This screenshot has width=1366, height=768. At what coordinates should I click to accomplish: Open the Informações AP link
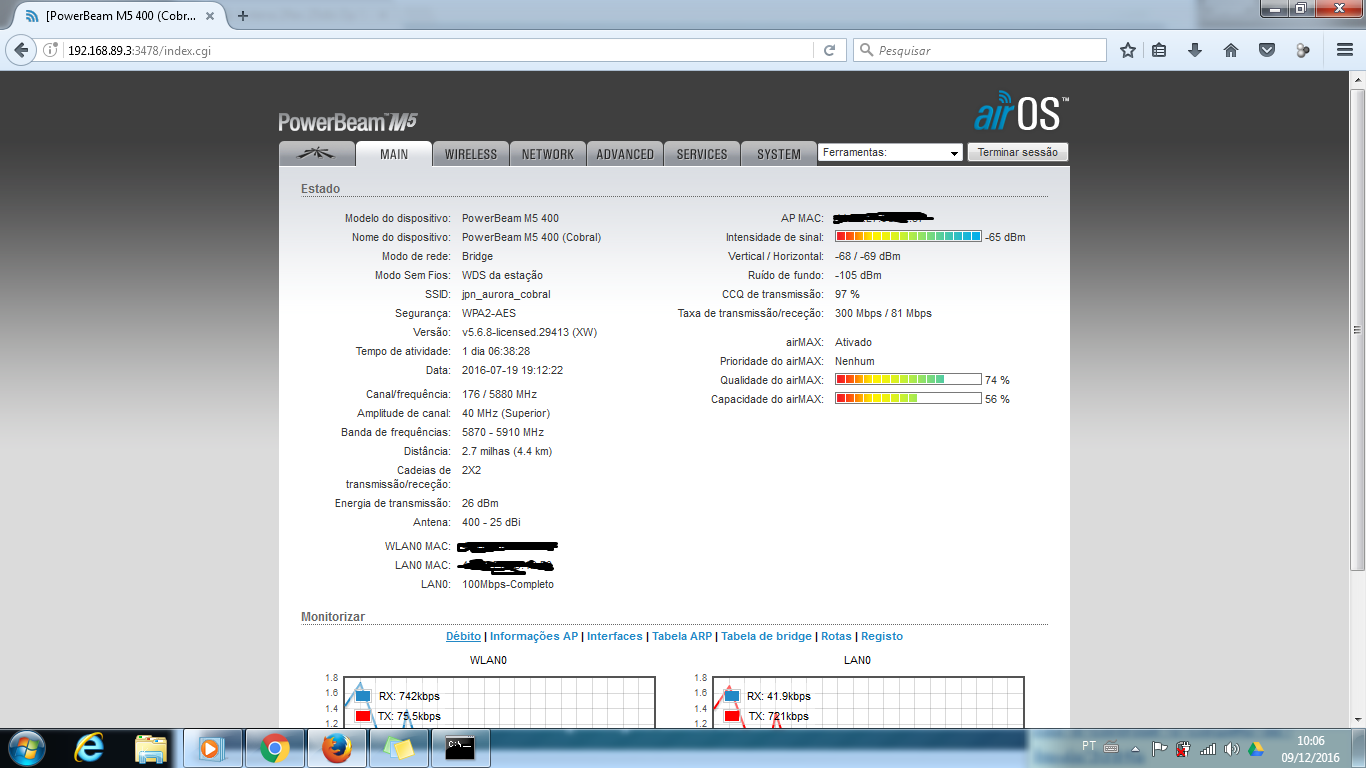534,636
